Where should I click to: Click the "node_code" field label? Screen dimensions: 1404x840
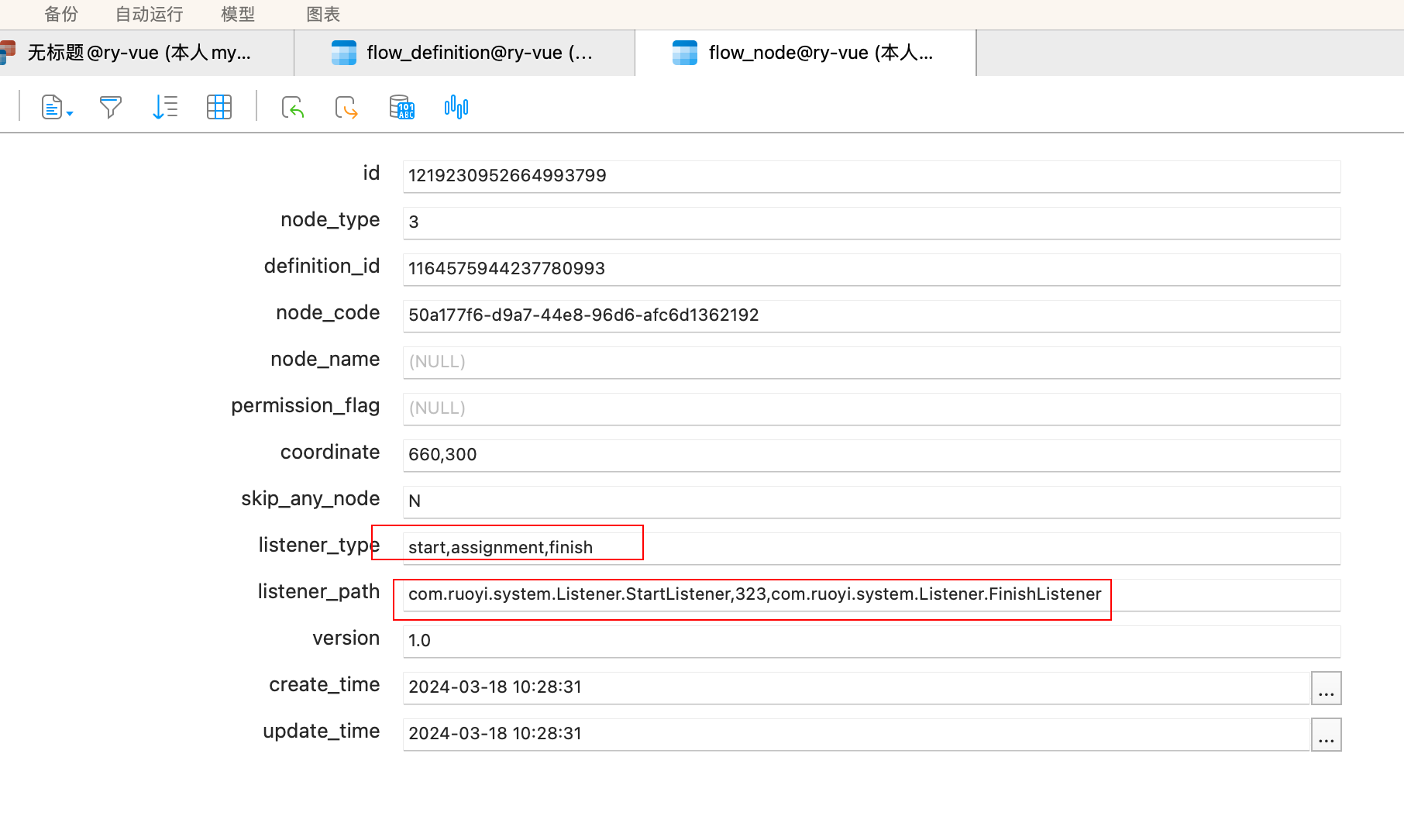coord(328,312)
